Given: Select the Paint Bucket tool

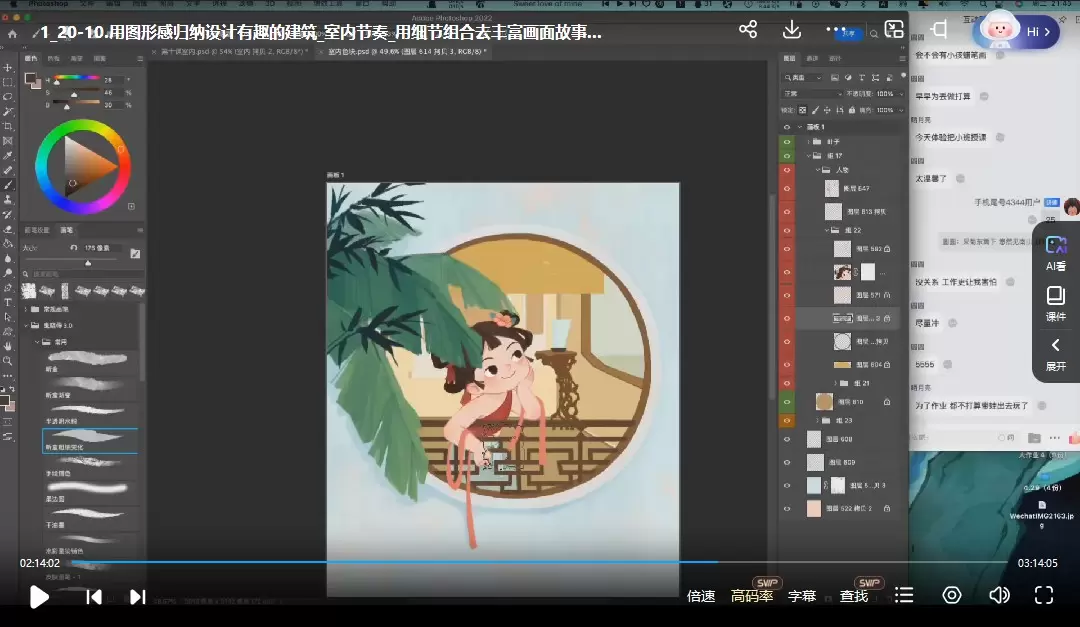Looking at the screenshot, I should 8,243.
